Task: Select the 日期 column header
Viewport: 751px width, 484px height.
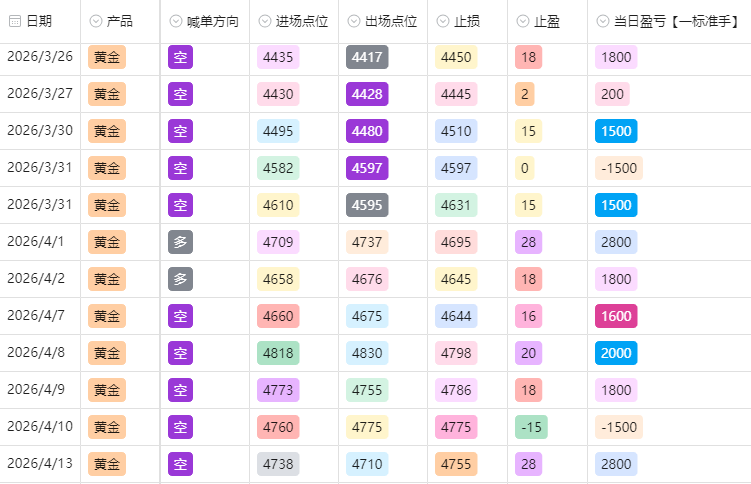Action: coord(39,21)
